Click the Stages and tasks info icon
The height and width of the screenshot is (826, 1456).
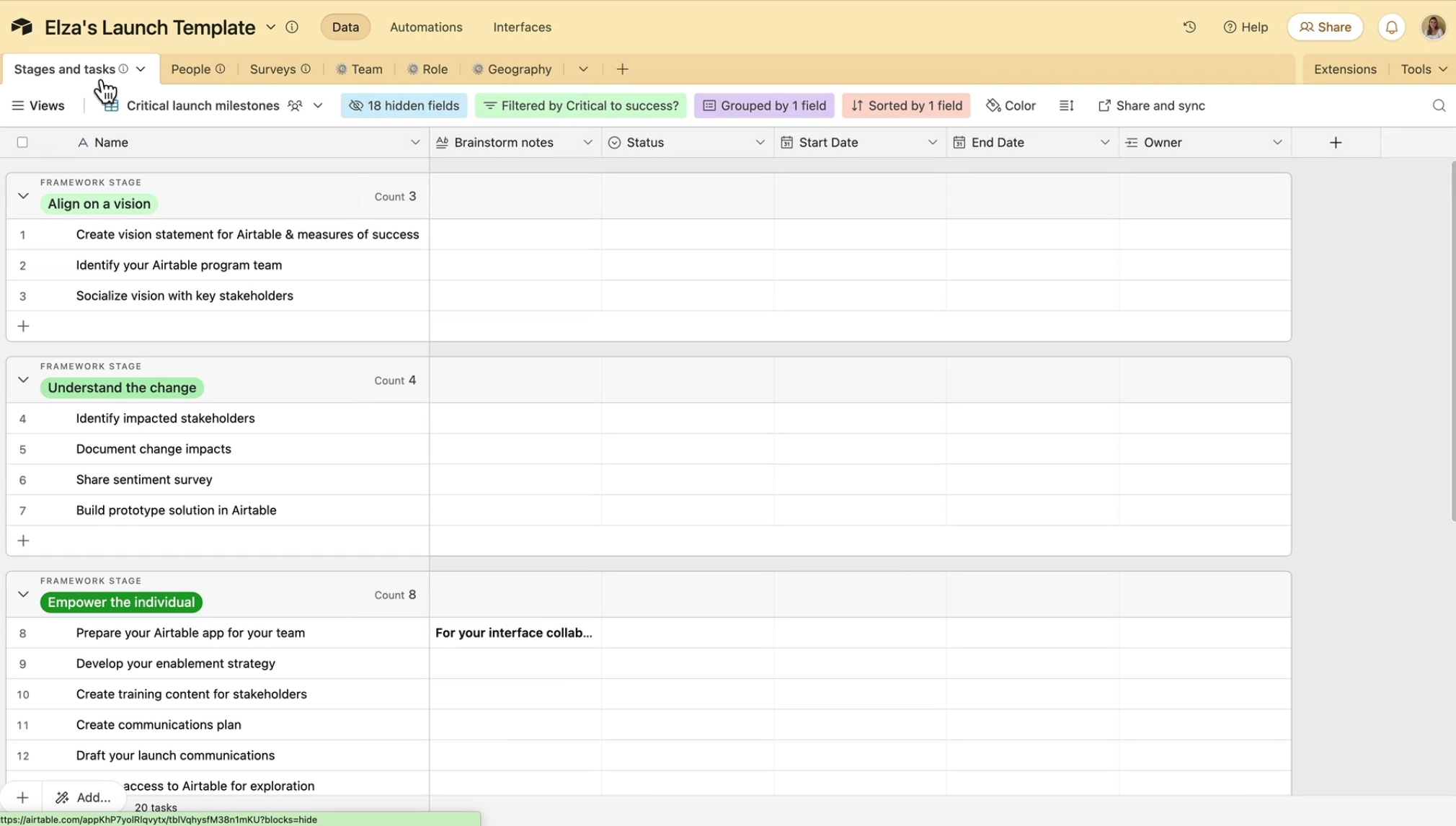click(x=123, y=68)
